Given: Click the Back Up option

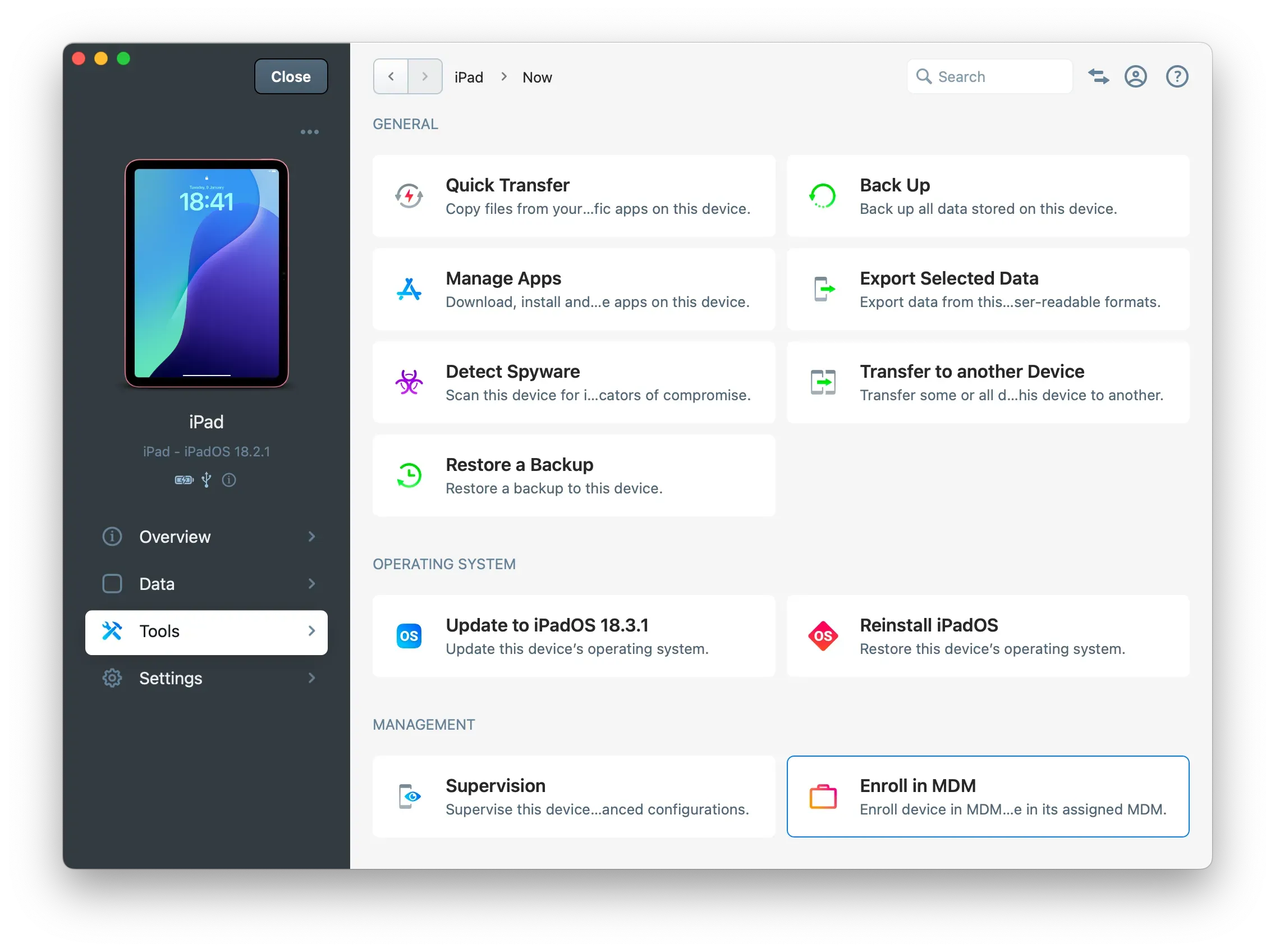Looking at the screenshot, I should [988, 196].
